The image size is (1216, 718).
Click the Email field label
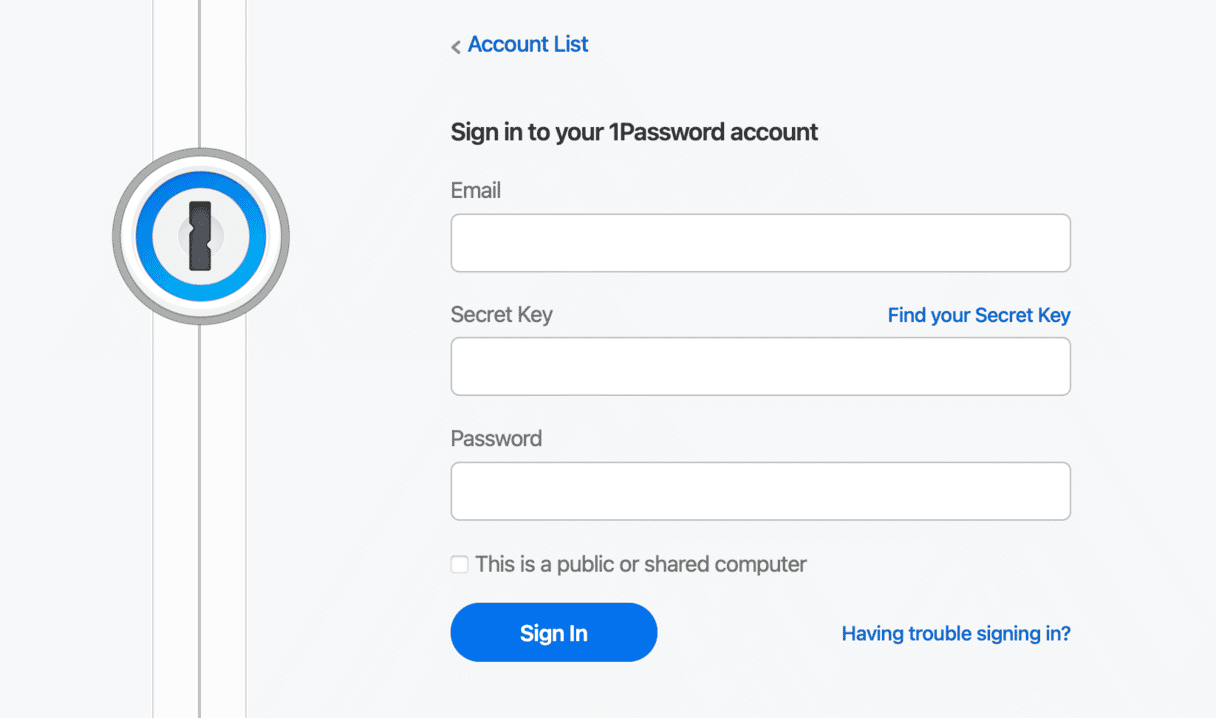(x=476, y=190)
